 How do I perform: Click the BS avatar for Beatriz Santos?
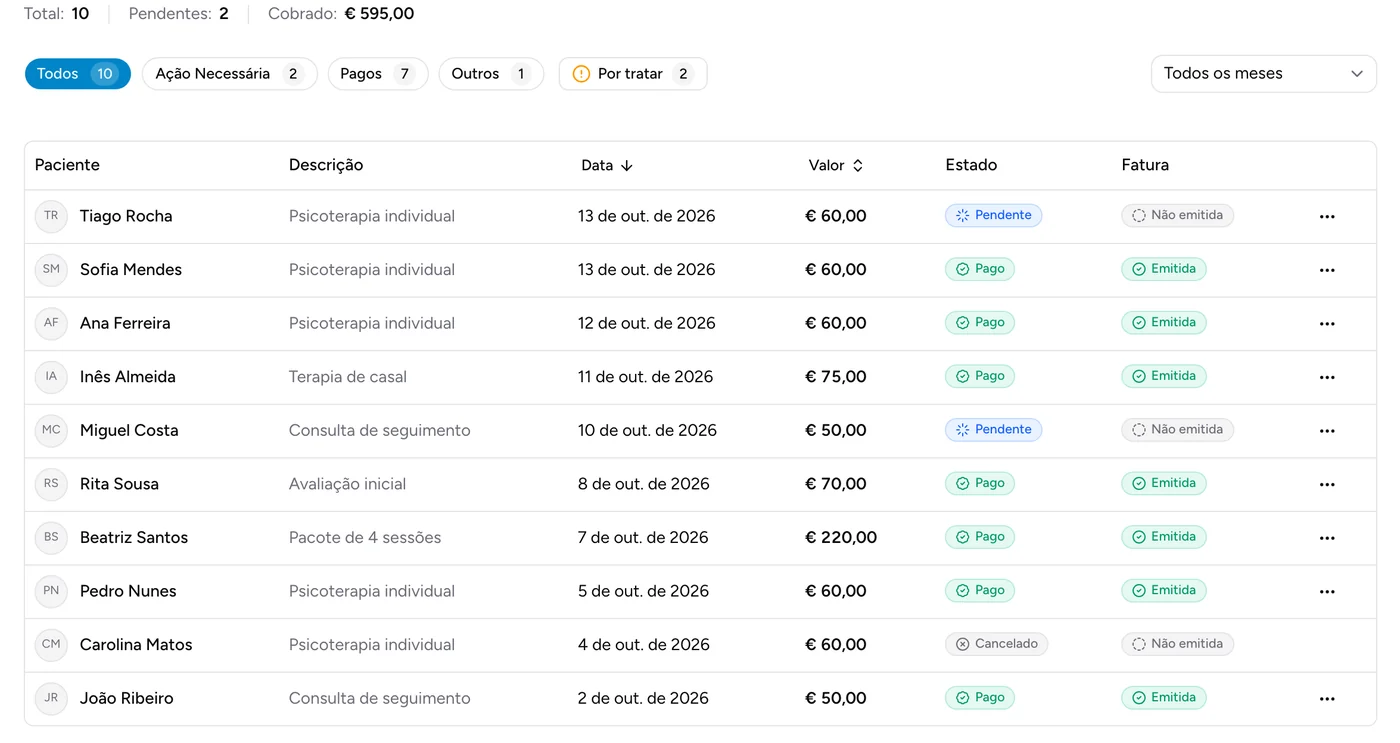[x=51, y=537]
